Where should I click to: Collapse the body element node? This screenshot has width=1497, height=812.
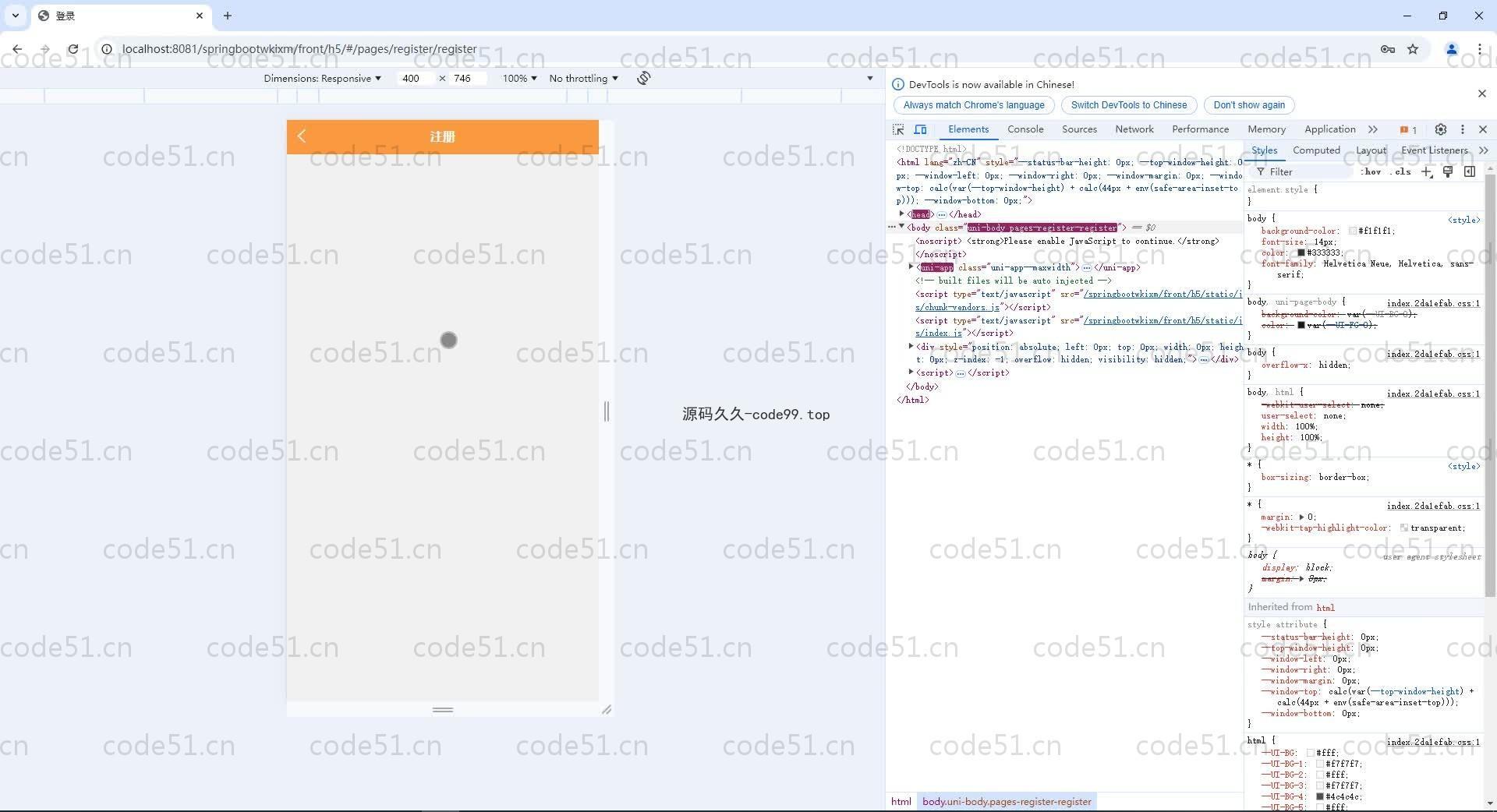[x=902, y=227]
